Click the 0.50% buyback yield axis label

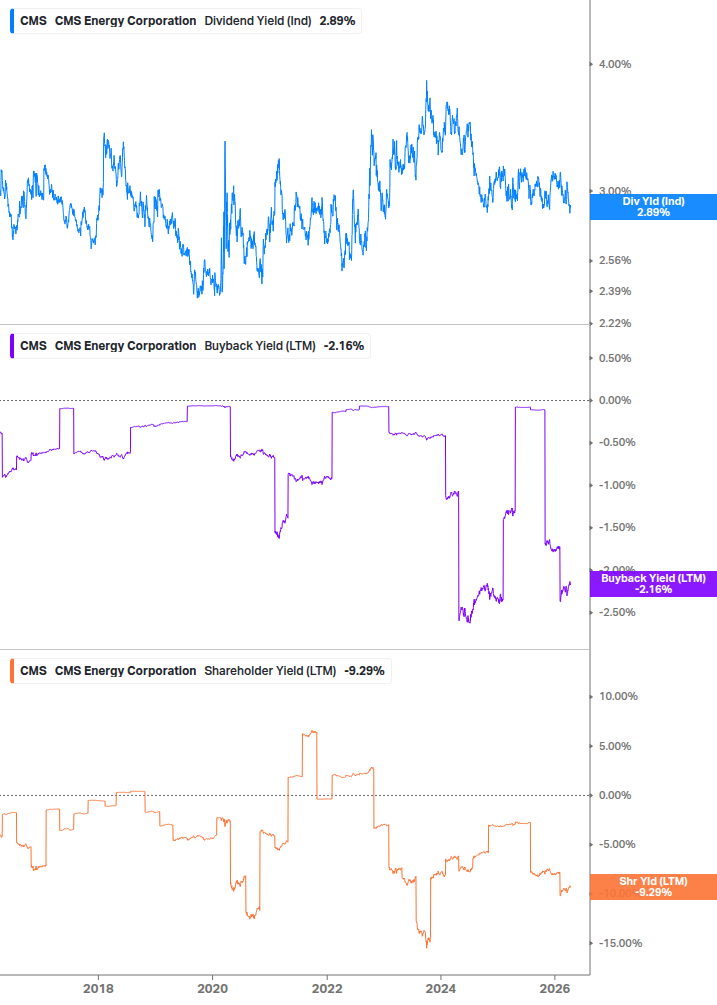click(x=615, y=358)
